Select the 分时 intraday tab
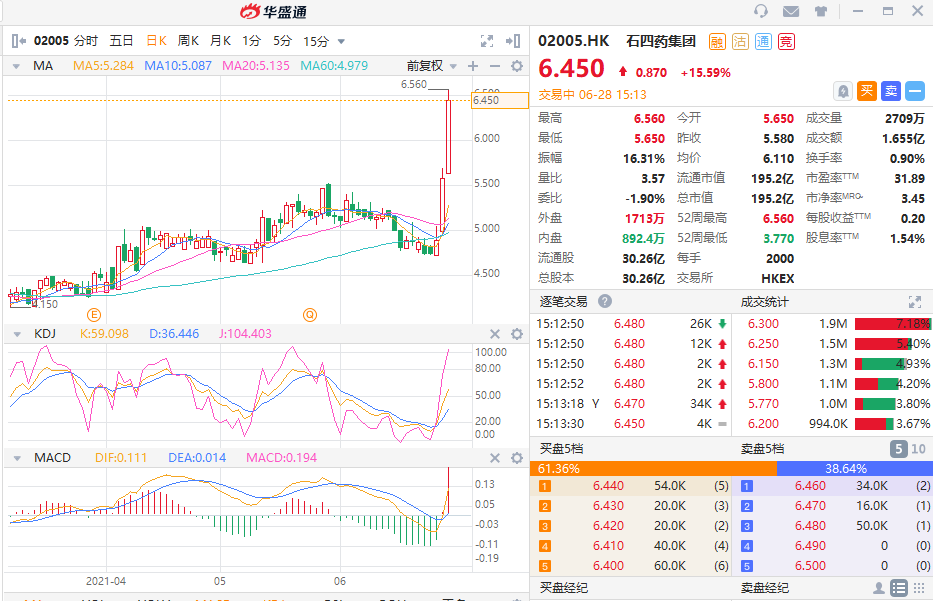Viewport: 933px width, 601px height. (86, 41)
